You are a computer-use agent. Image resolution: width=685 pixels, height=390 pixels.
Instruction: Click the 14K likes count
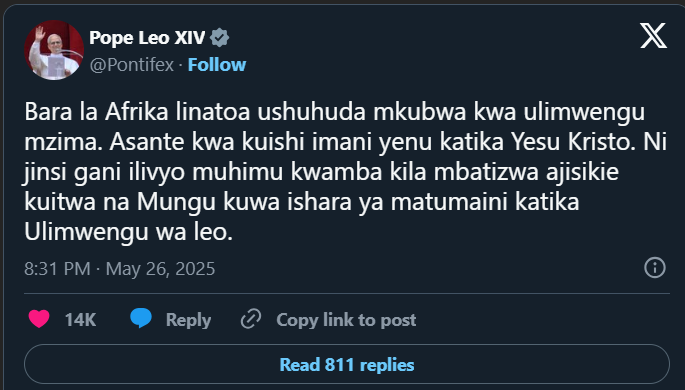point(80,320)
